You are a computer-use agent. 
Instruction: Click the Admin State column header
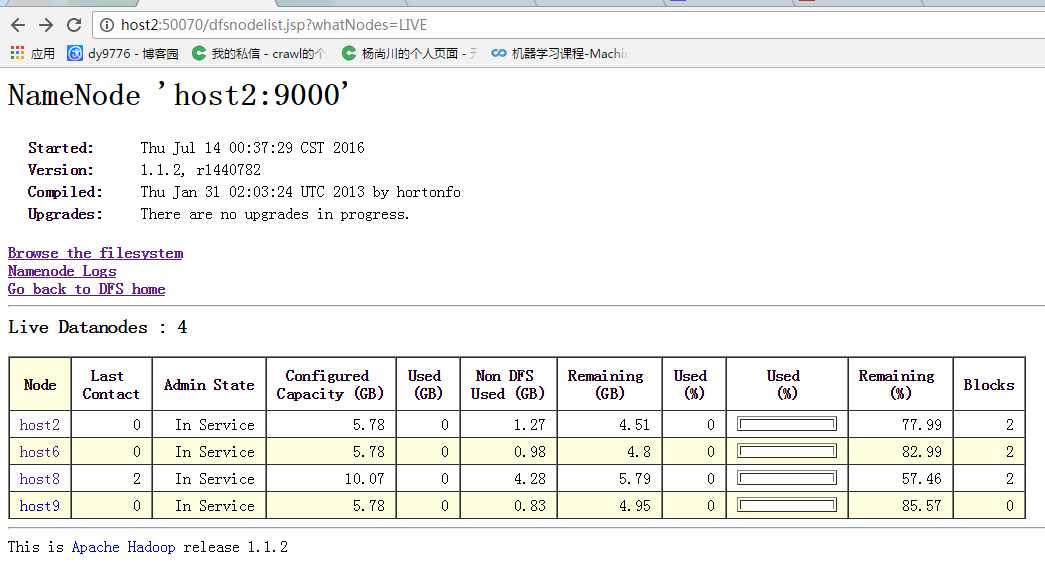[209, 384]
